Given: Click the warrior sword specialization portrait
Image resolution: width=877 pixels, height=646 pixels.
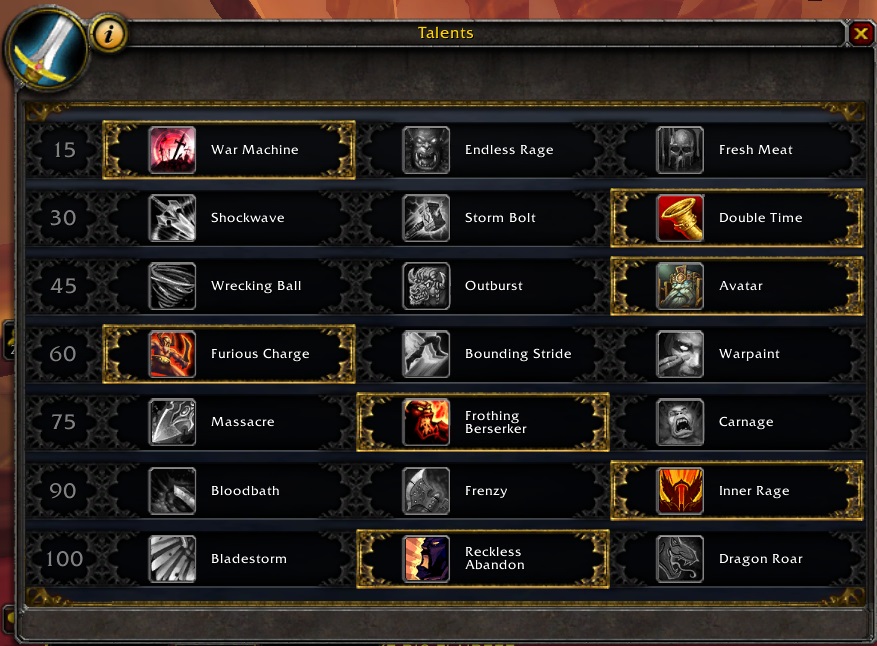Looking at the screenshot, I should tap(46, 50).
